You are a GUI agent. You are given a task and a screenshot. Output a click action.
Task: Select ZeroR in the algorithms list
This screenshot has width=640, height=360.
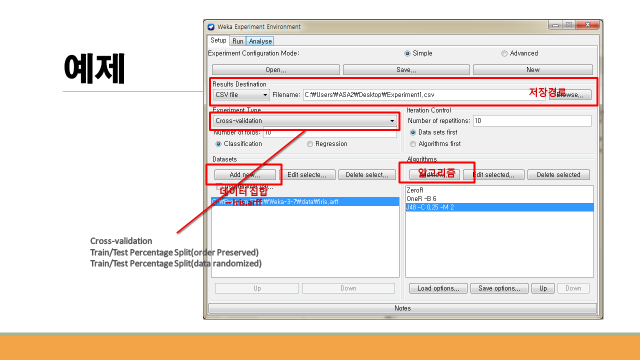click(499, 190)
